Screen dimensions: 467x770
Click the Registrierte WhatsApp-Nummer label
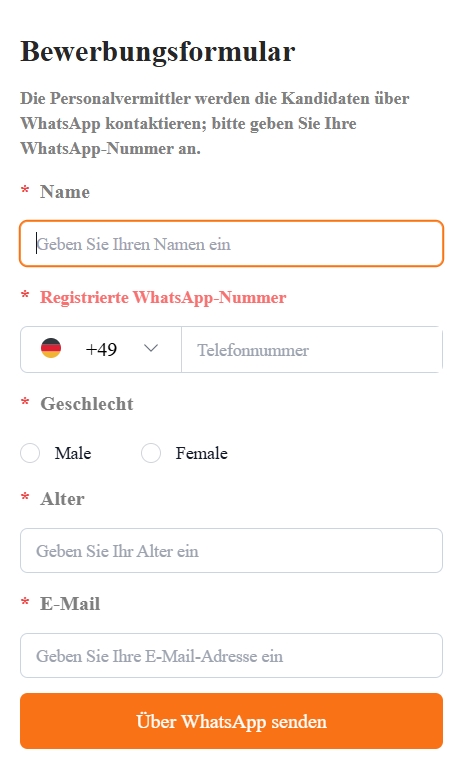tap(163, 297)
